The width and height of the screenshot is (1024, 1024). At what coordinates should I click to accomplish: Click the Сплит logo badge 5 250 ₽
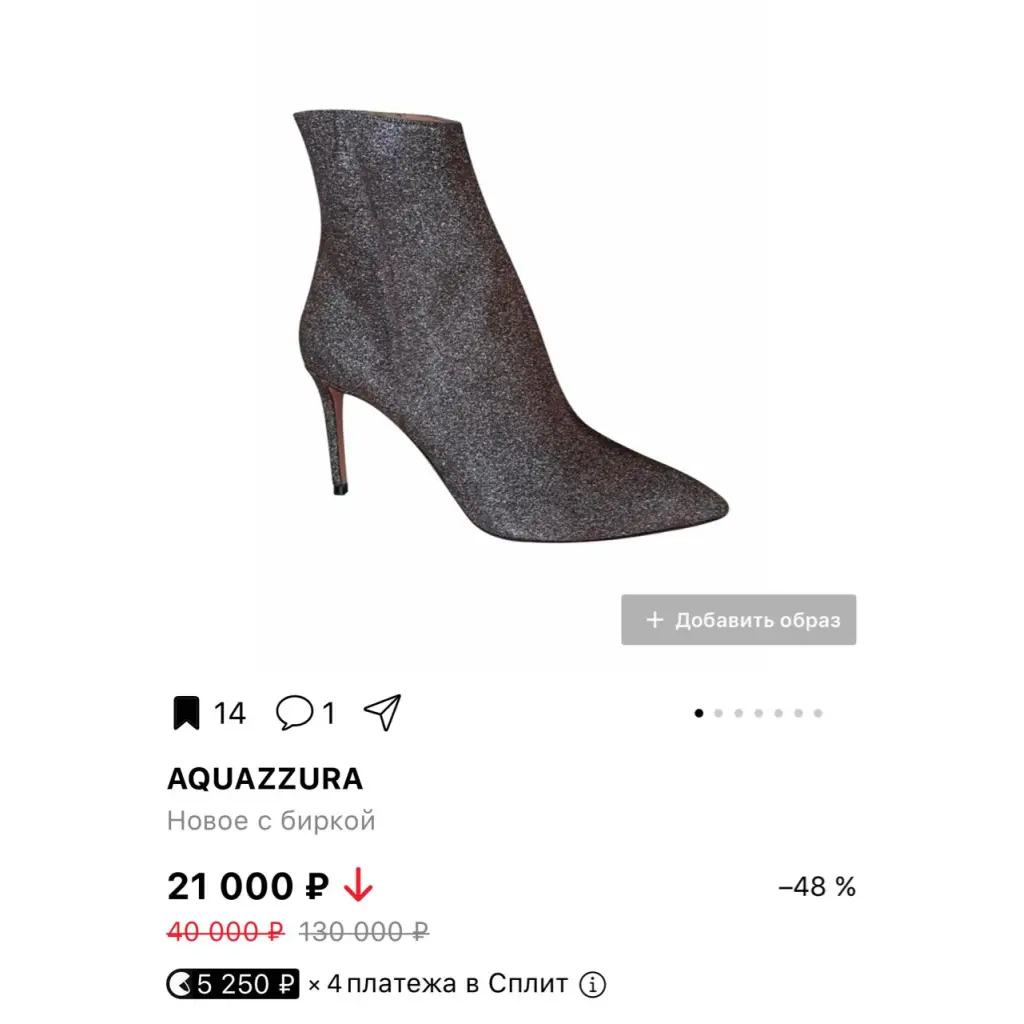click(232, 984)
